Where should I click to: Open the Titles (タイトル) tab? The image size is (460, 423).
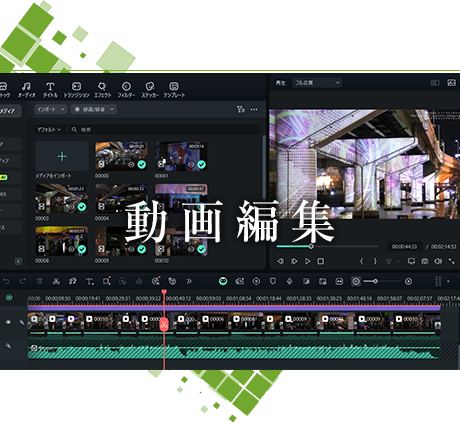pos(50,90)
